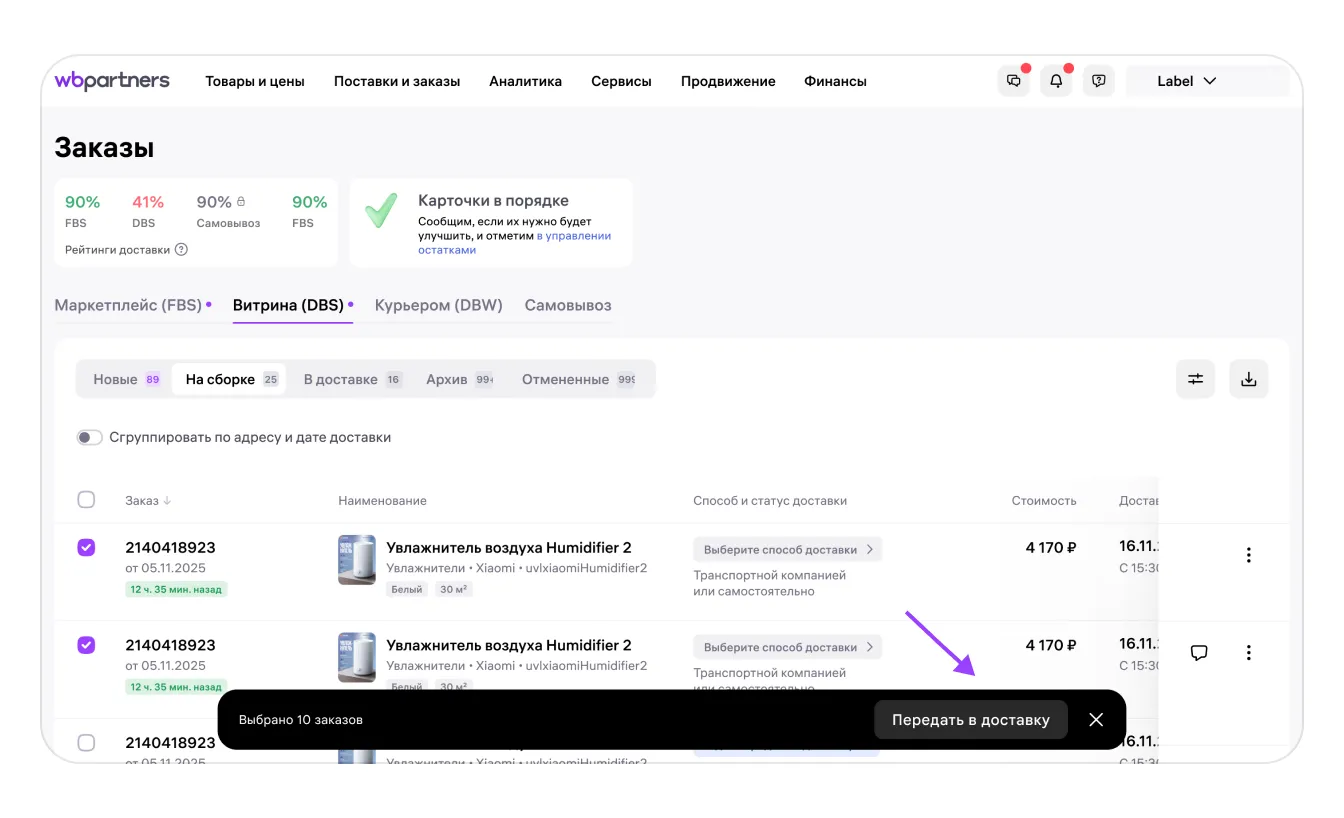Click the first order number 2140418923
Screen dimensions: 1344x818
click(x=170, y=548)
